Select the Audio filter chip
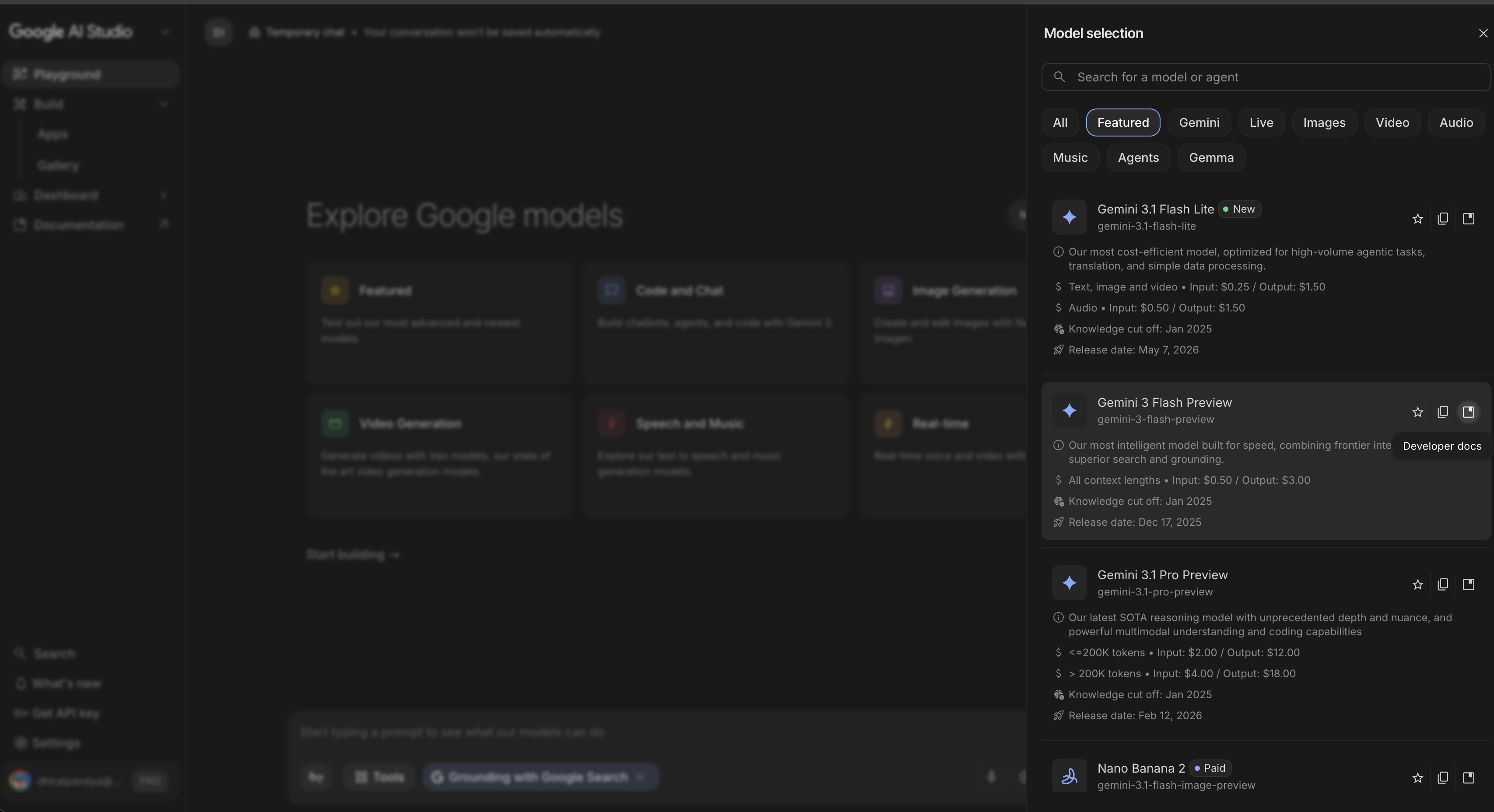Image resolution: width=1494 pixels, height=812 pixels. click(x=1456, y=122)
